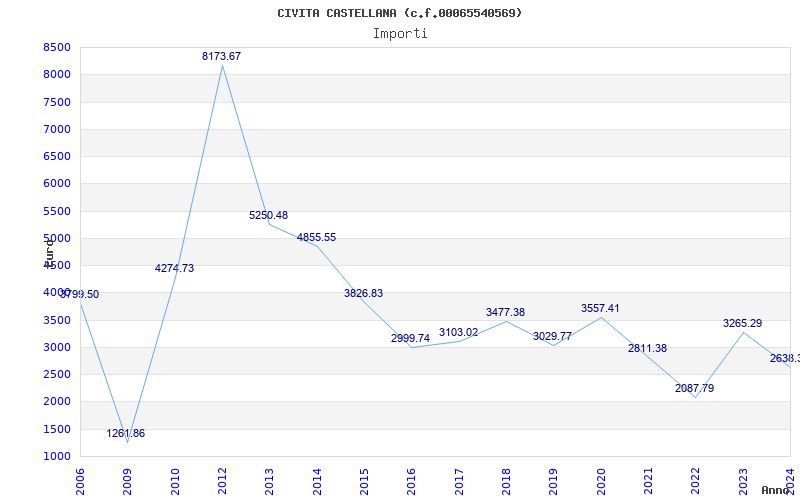Select the 2012 x-axis year label

click(222, 482)
